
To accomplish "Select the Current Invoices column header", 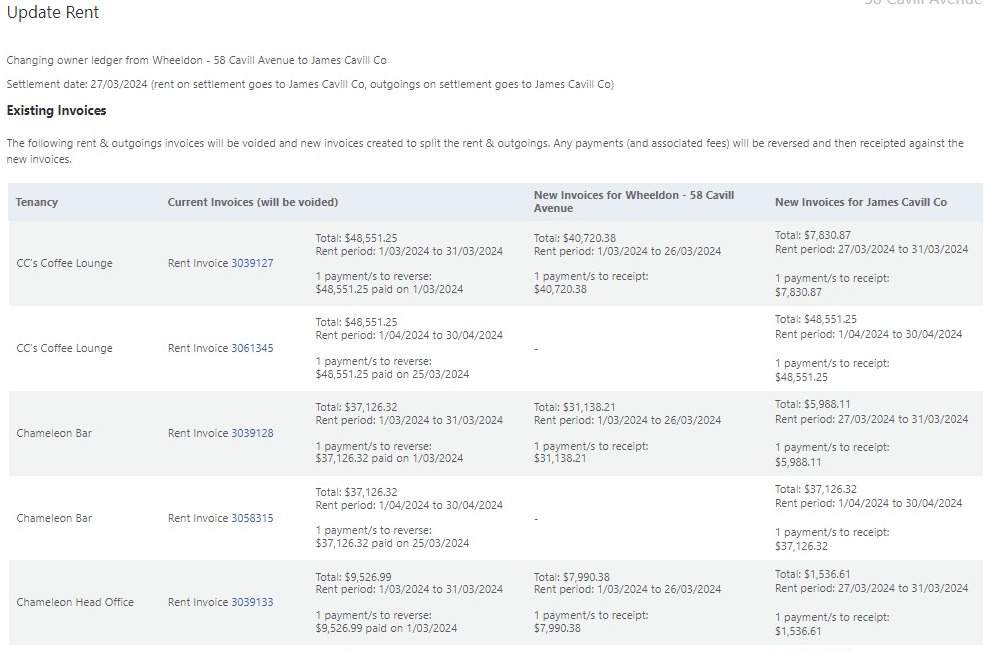I will tap(252, 202).
